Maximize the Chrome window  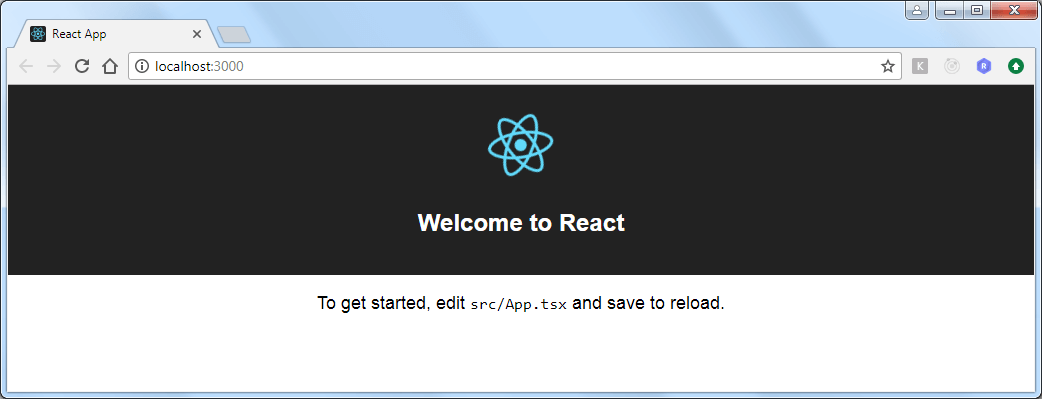tap(976, 10)
